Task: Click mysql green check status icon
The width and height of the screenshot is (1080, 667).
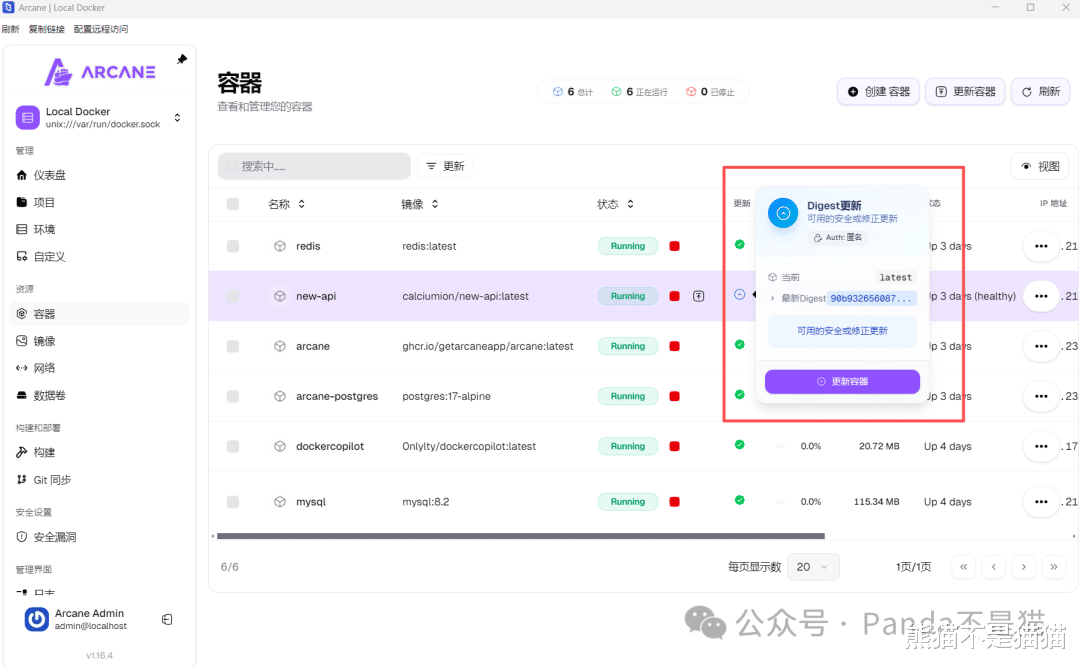Action: (739, 500)
